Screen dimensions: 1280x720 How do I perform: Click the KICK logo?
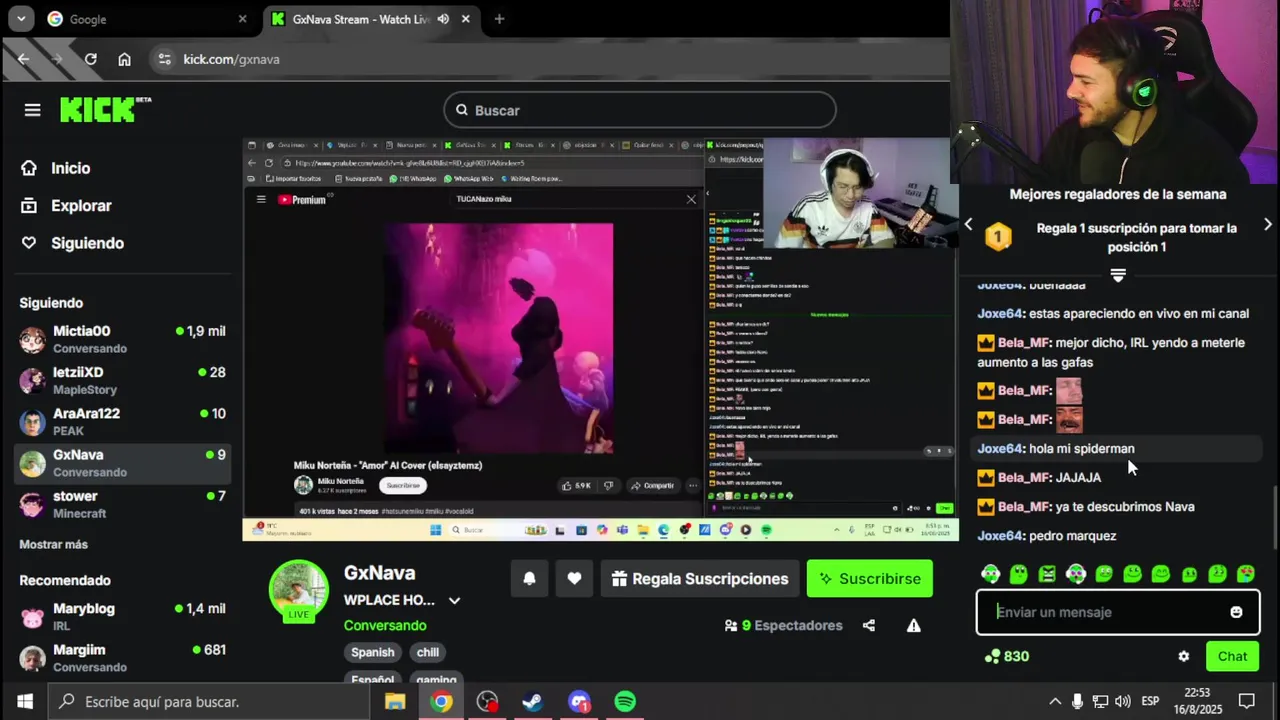pos(104,109)
